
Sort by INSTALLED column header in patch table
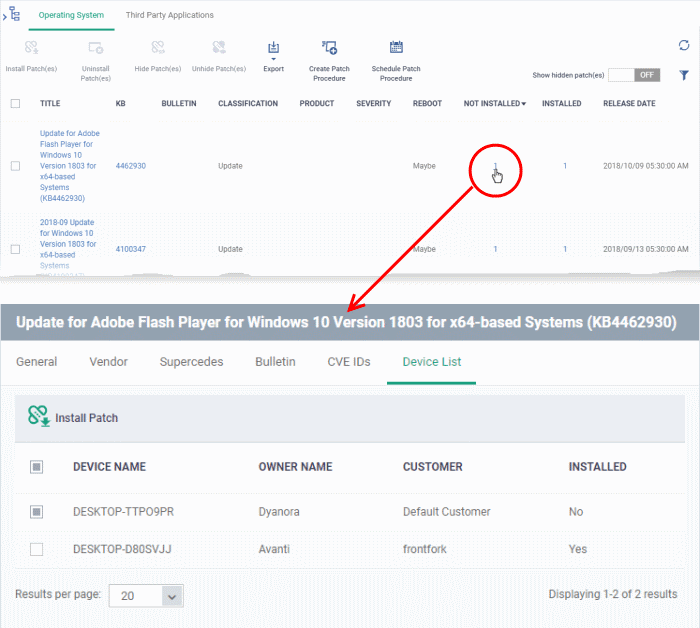tap(562, 104)
